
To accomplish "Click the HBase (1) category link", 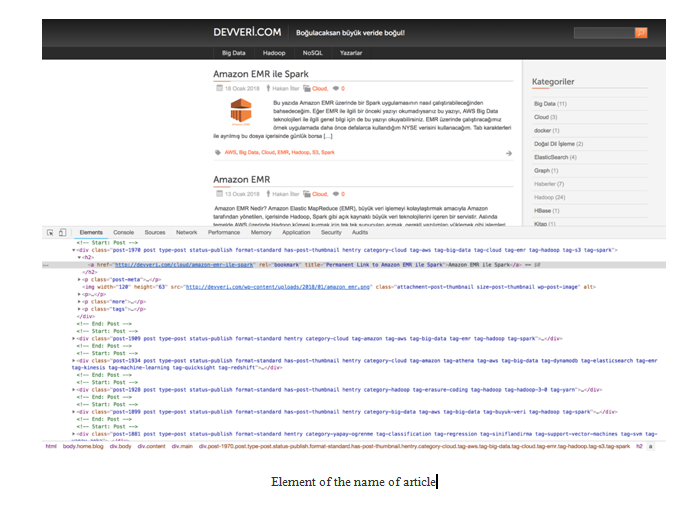I will click(546, 211).
